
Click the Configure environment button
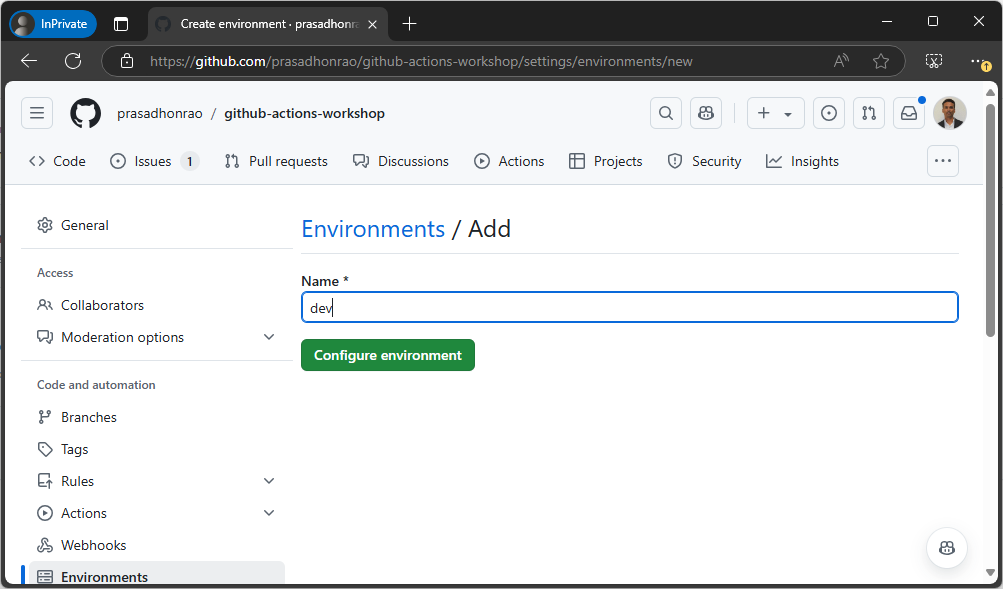pos(388,355)
